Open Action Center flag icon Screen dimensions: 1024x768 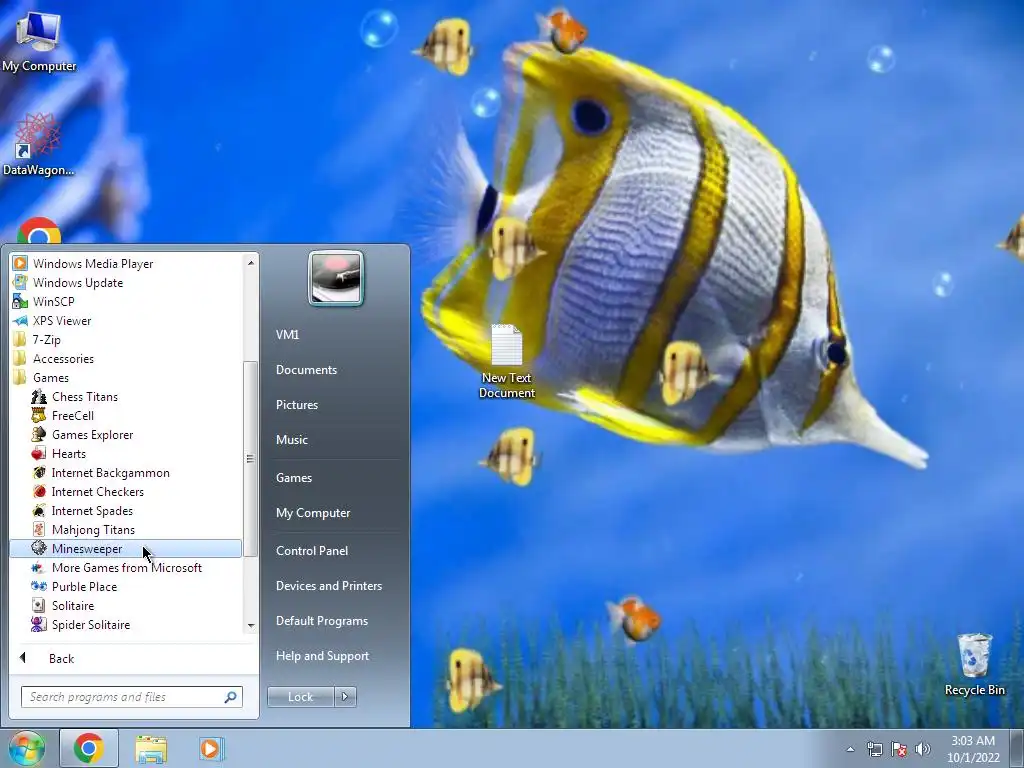(x=899, y=749)
